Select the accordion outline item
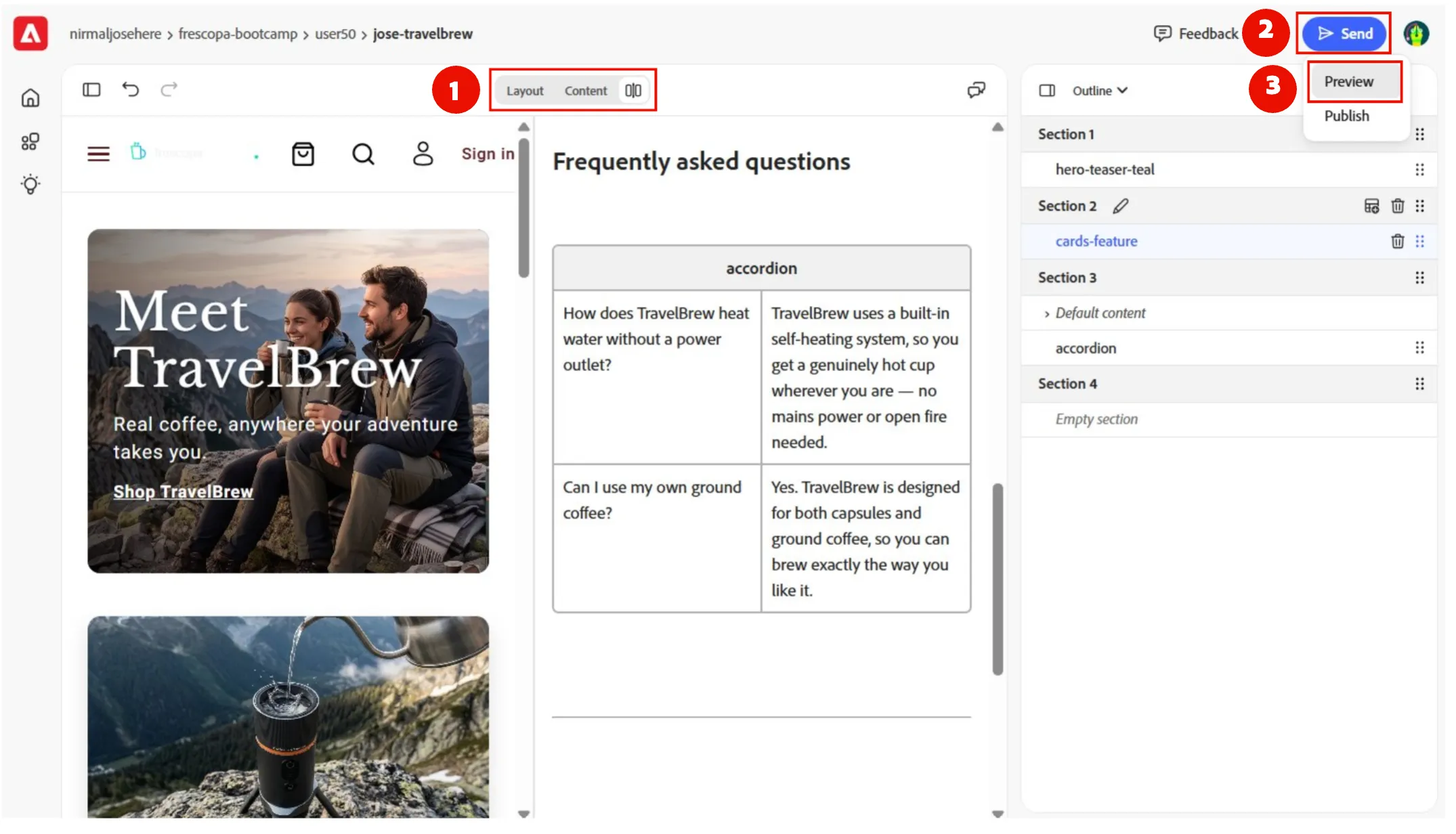 pos(1086,348)
